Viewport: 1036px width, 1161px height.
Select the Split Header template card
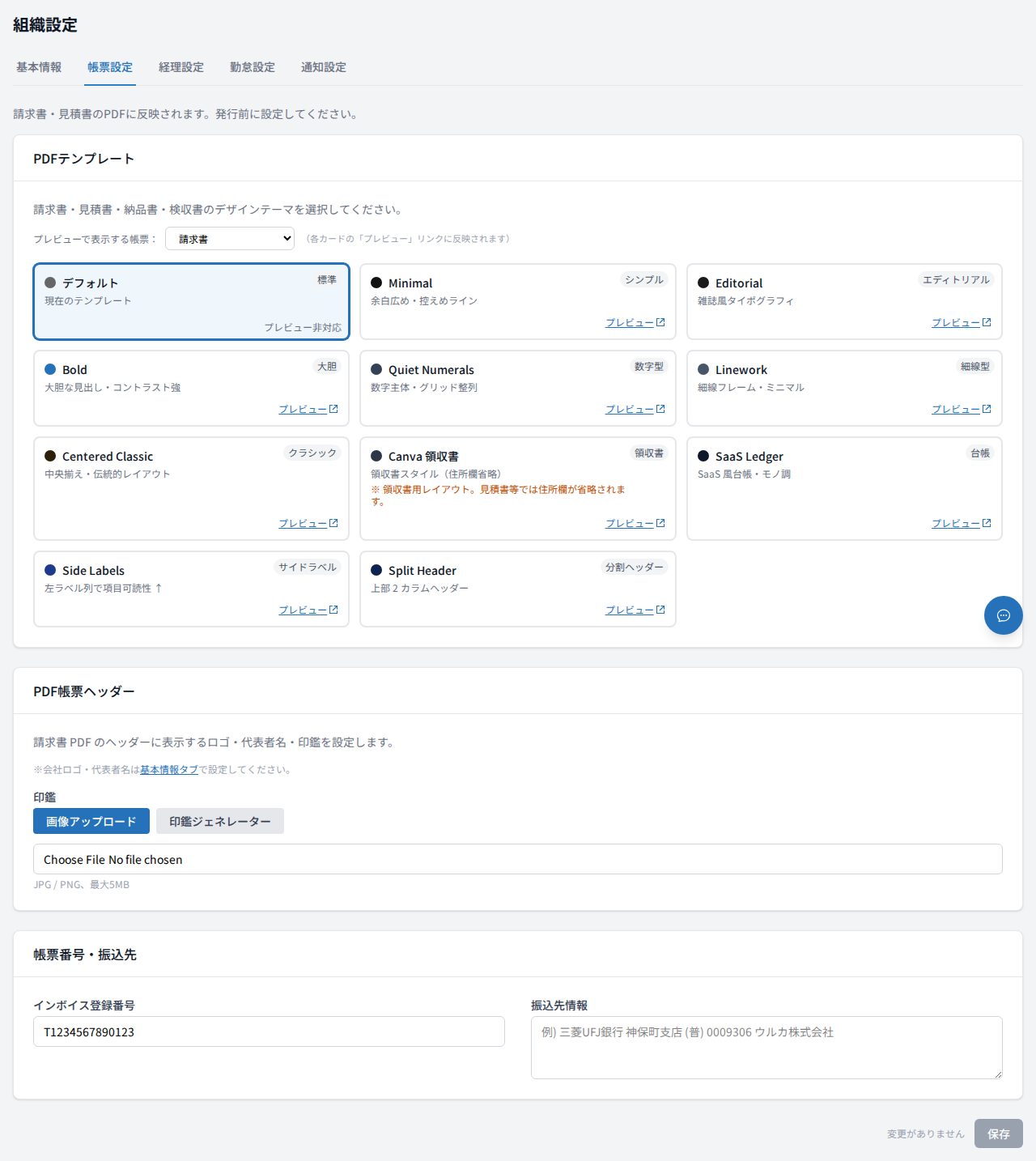(518, 589)
